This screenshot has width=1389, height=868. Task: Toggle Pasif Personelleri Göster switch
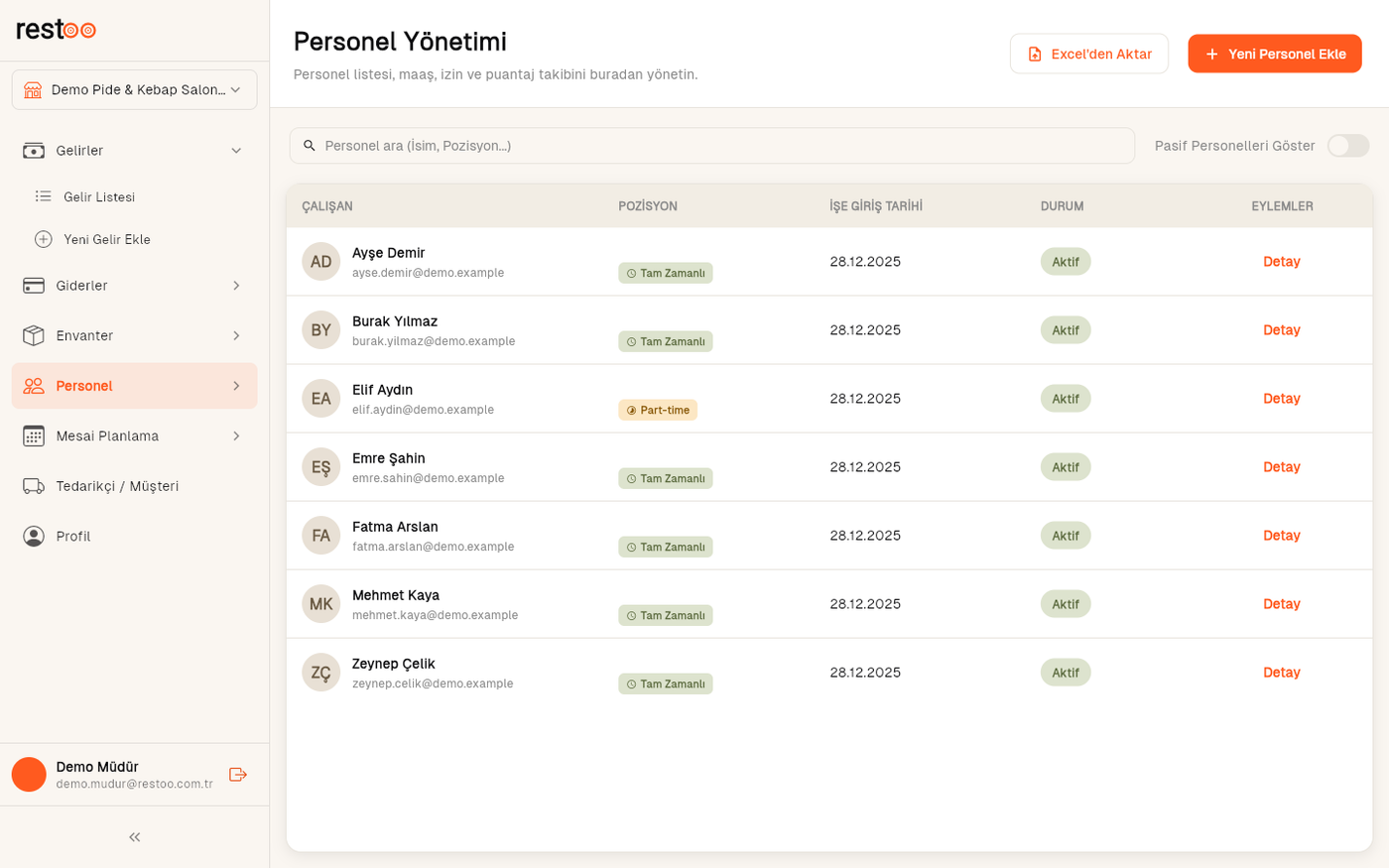(1348, 146)
